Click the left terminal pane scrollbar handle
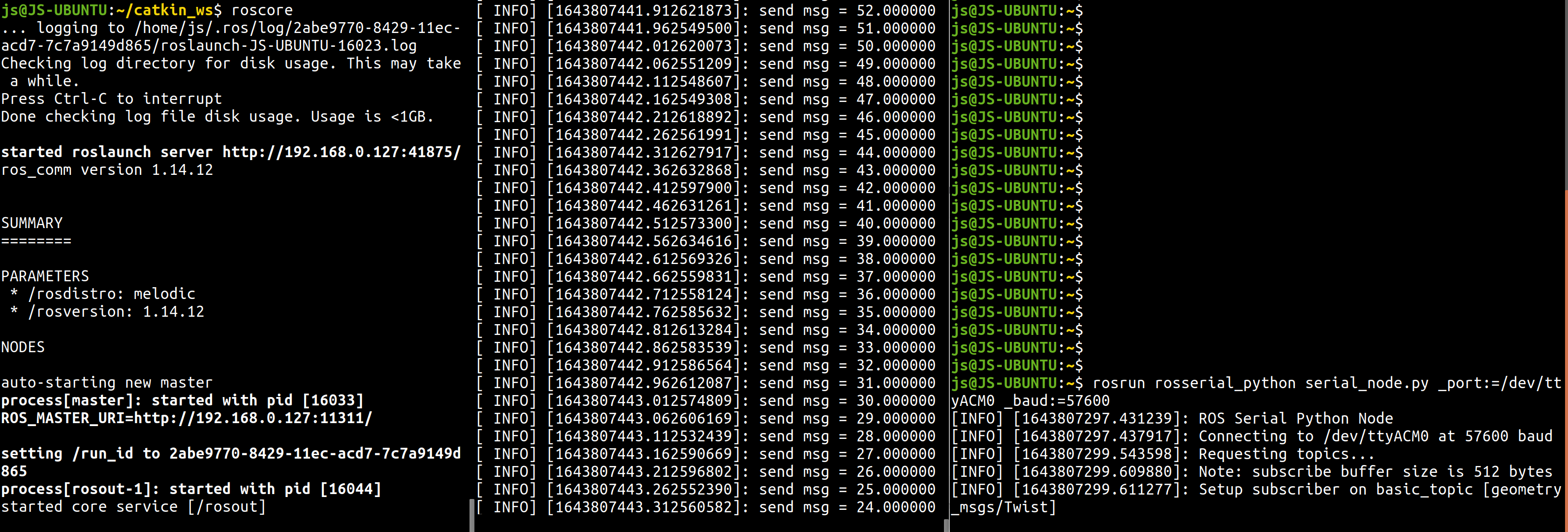The image size is (1568, 532). (x=472, y=515)
